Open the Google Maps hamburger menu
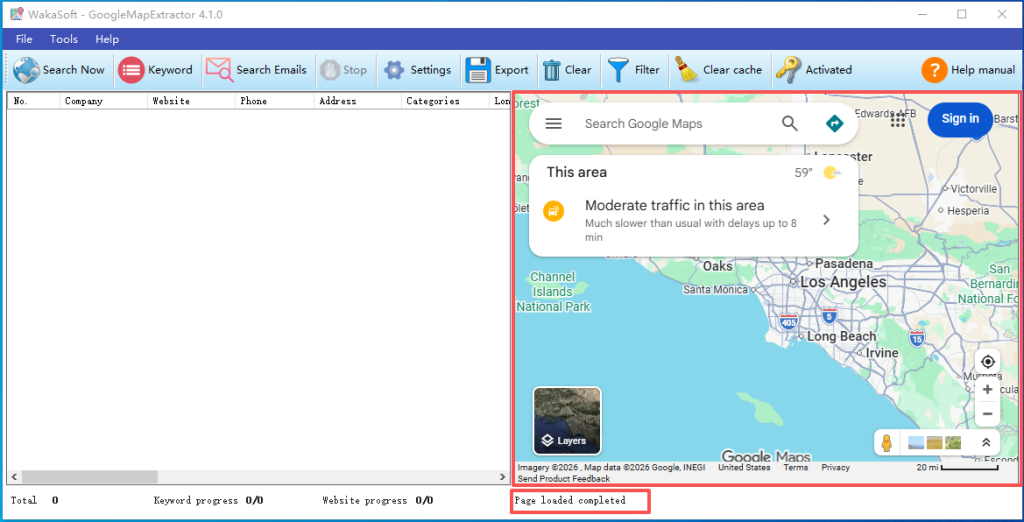 click(x=553, y=123)
